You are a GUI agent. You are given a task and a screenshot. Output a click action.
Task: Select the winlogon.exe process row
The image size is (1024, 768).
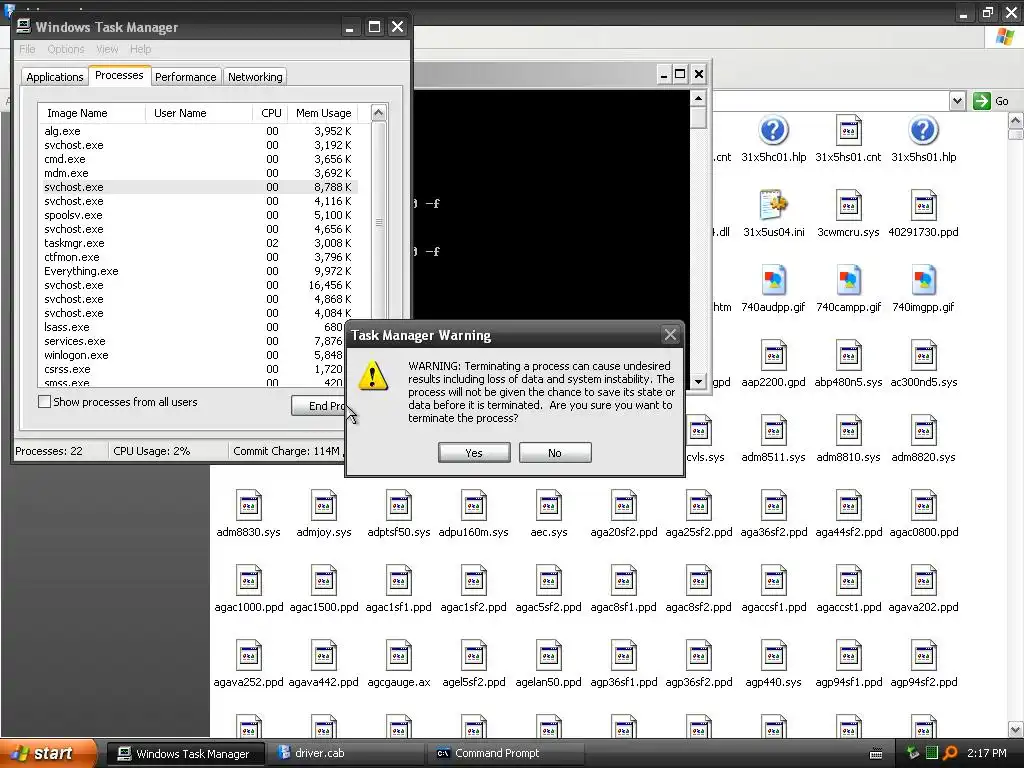tap(192, 355)
